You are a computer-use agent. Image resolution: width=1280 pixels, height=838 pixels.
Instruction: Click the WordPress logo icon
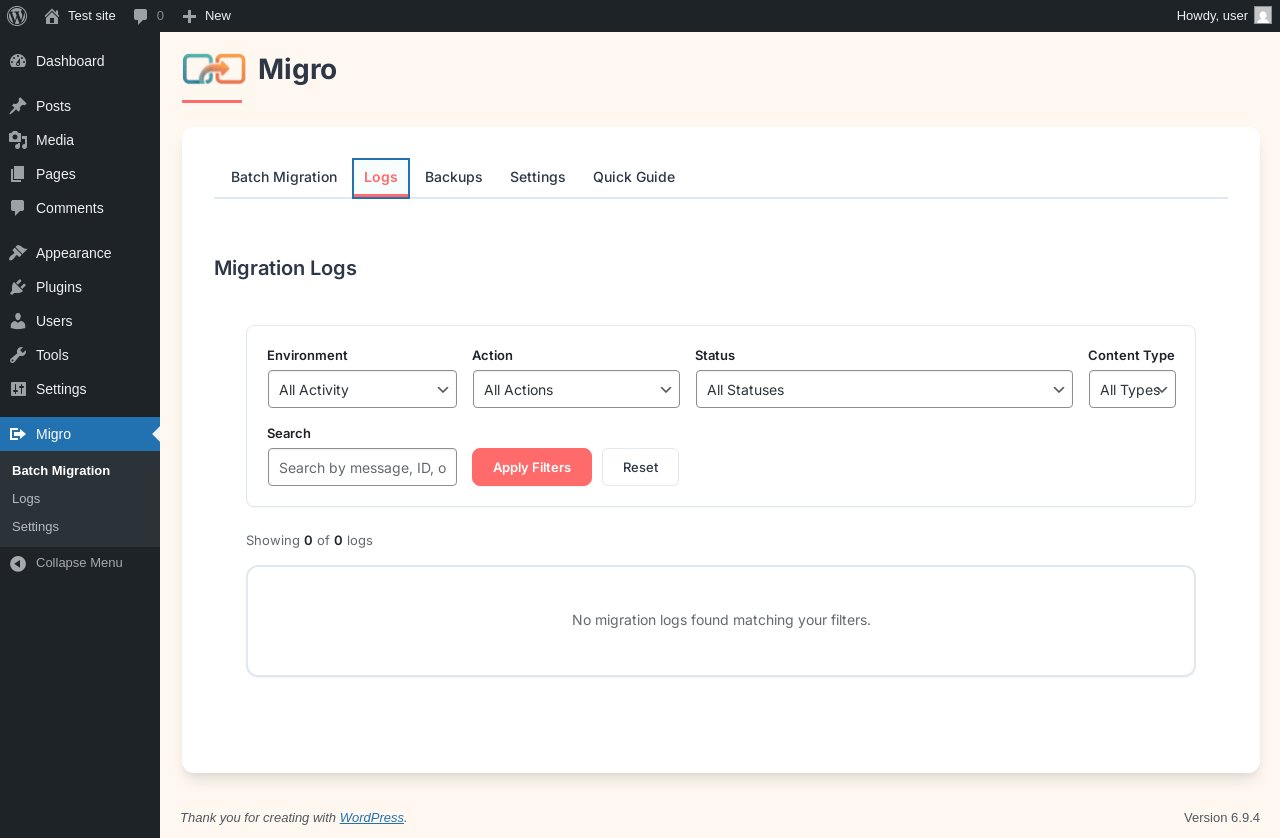17,16
